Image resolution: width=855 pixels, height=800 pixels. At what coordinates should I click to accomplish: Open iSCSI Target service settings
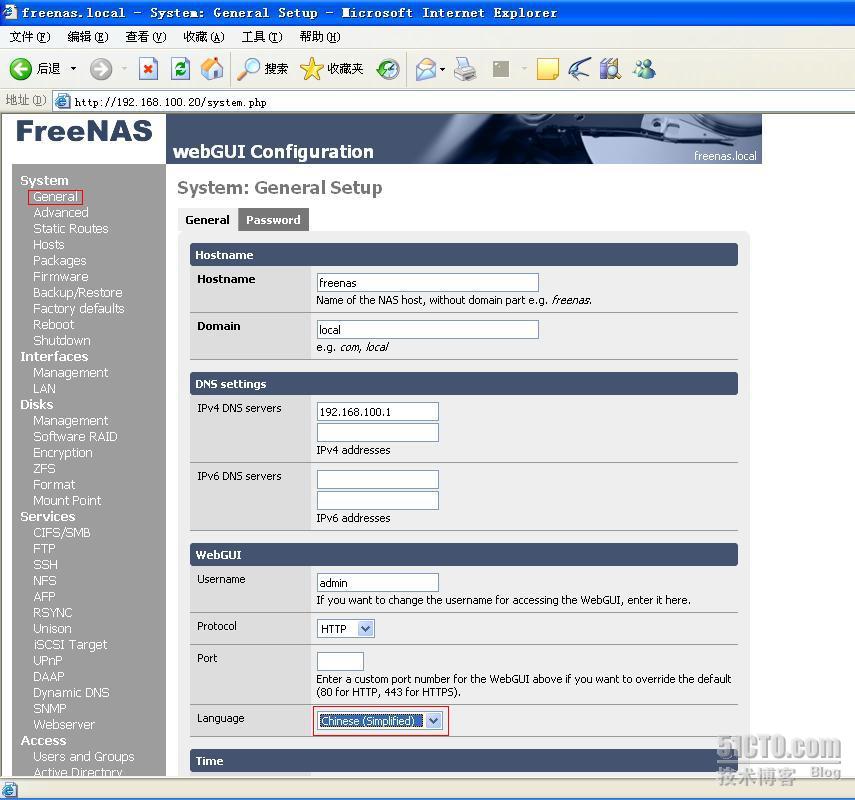point(70,645)
